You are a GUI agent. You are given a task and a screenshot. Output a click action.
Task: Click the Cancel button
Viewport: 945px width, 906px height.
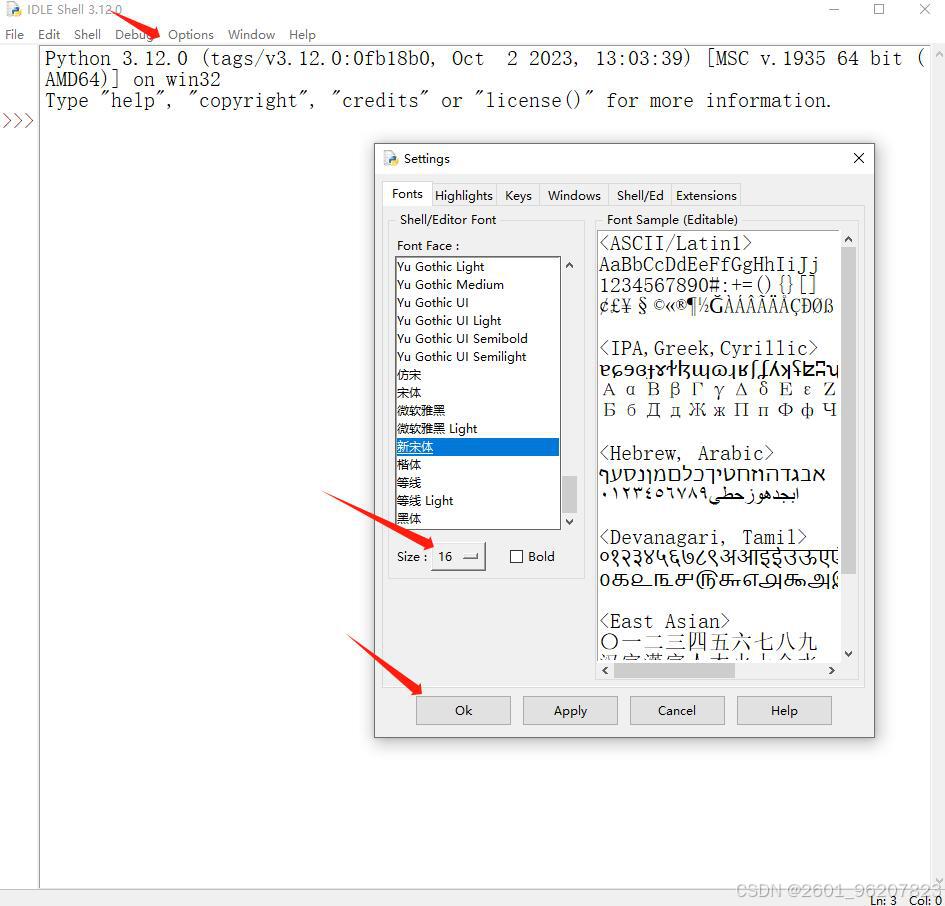pyautogui.click(x=677, y=710)
